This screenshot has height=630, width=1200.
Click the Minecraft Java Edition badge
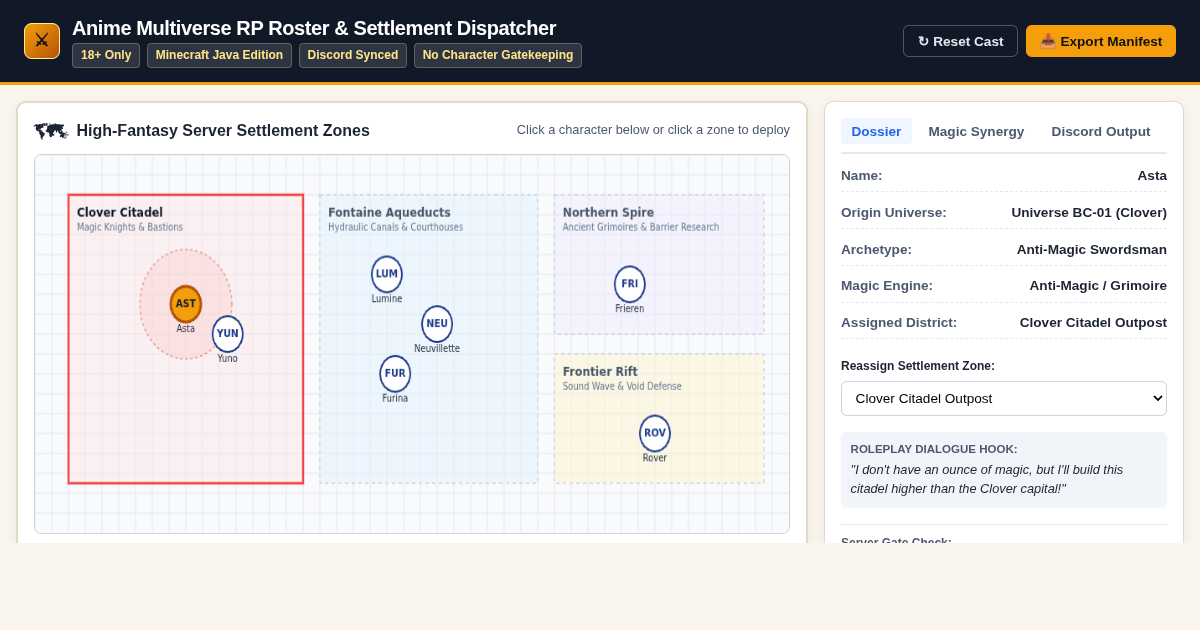click(219, 55)
